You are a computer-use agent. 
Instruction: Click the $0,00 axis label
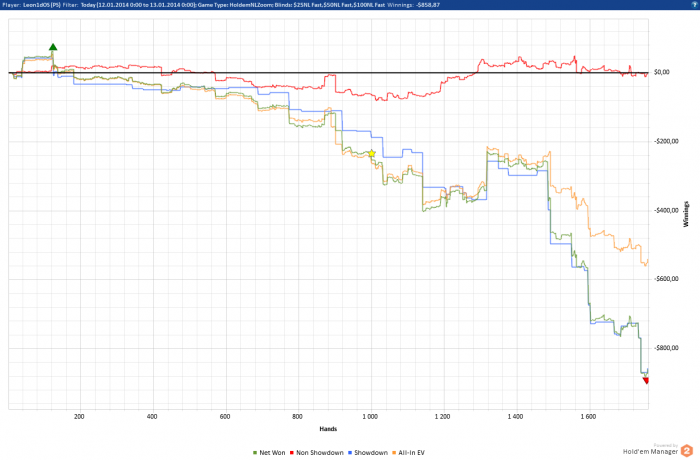[x=662, y=72]
